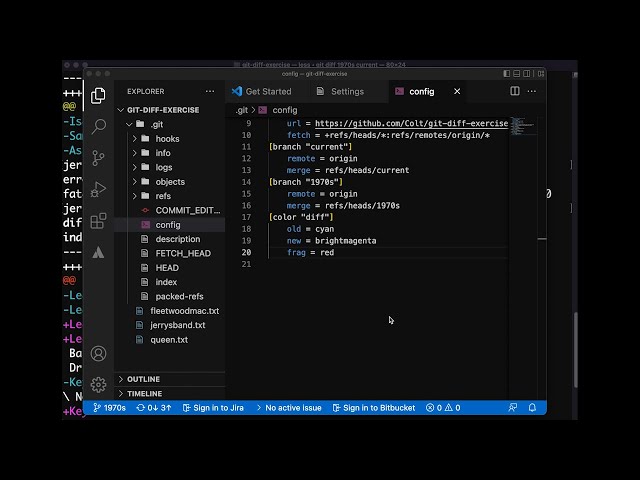This screenshot has height=480, width=640.
Task: Open editor more actions ellipsis
Action: pos(531,91)
